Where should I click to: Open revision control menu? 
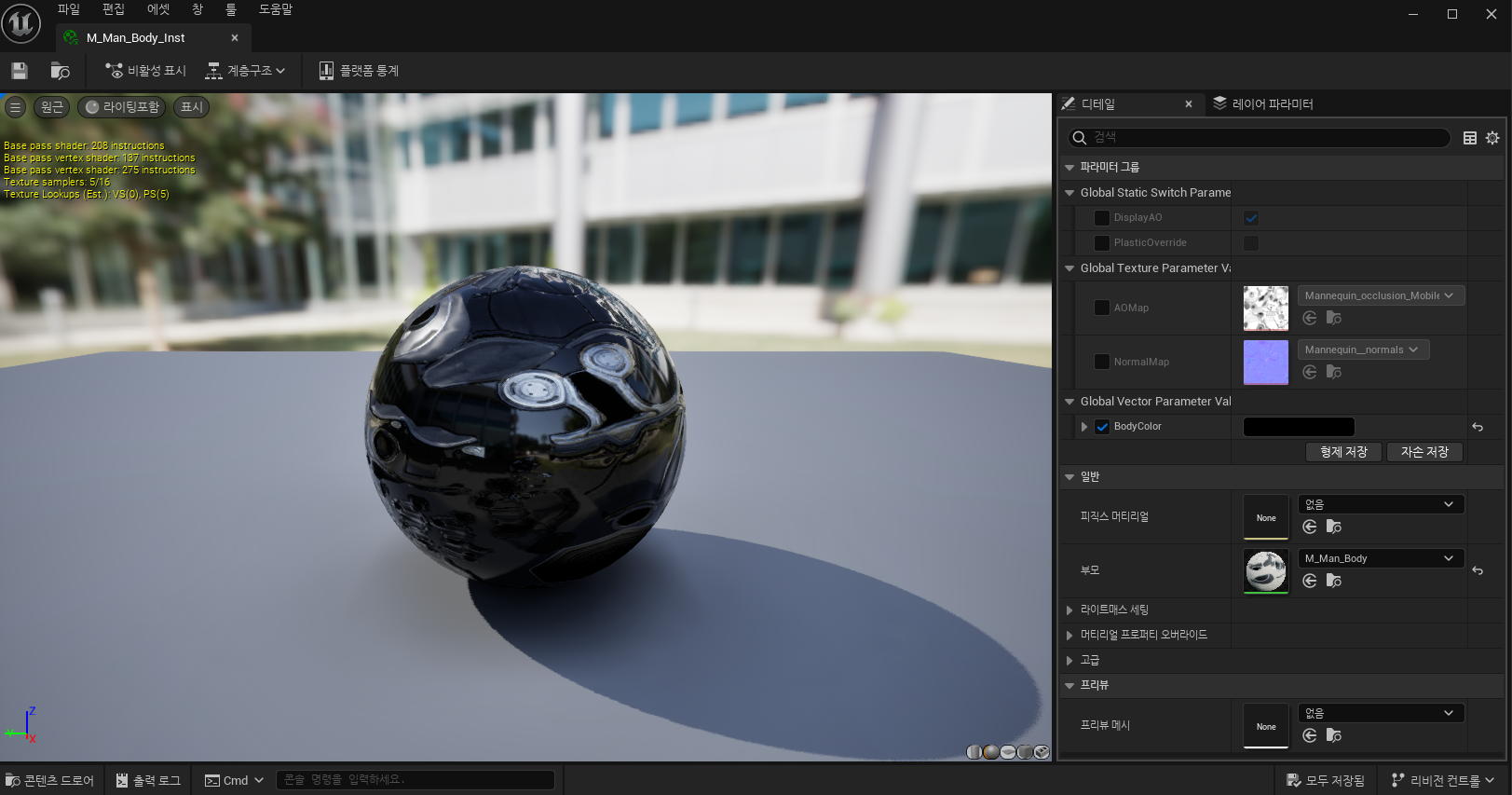click(x=1443, y=780)
